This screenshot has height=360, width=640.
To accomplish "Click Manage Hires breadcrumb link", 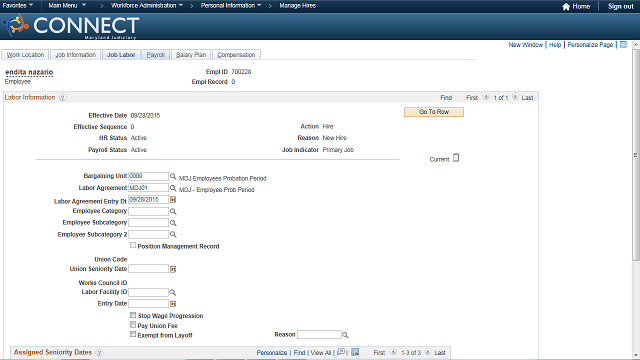I will (x=298, y=6).
